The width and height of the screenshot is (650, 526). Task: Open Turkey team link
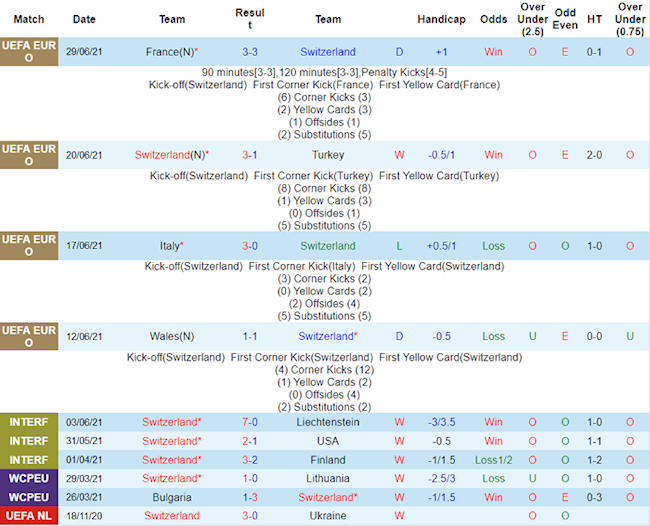(x=328, y=155)
